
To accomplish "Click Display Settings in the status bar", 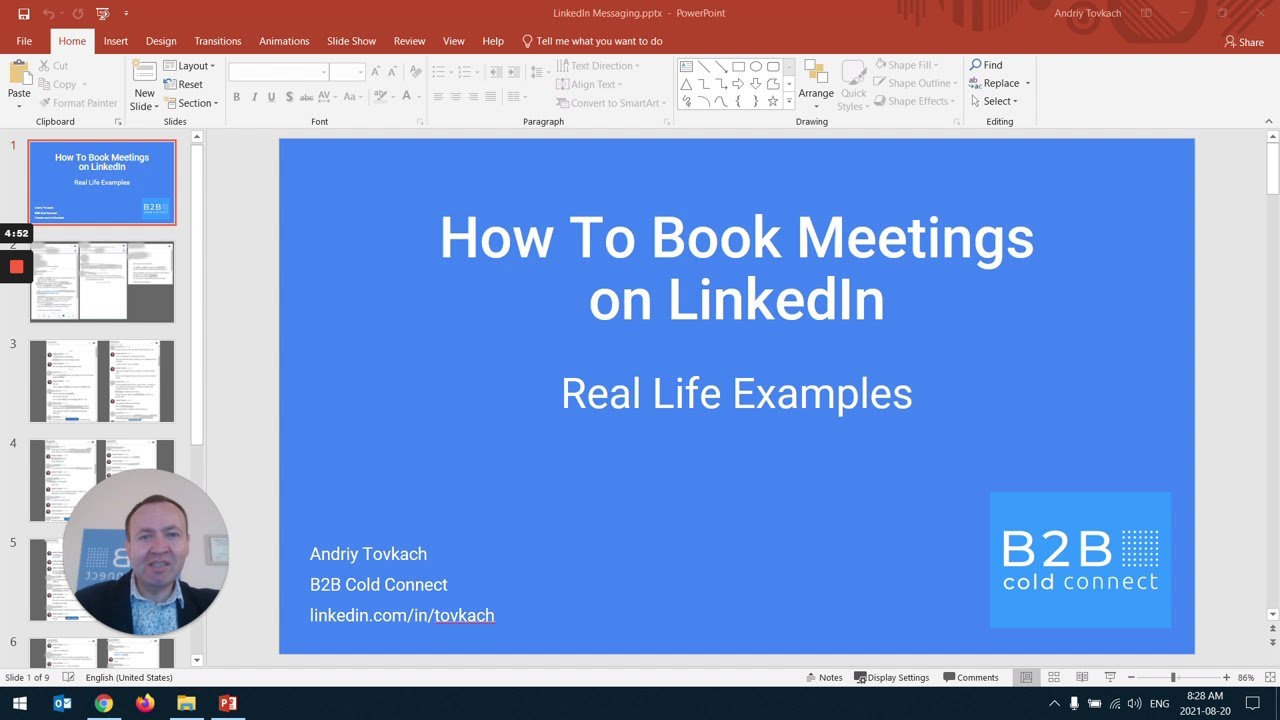I will (x=892, y=678).
